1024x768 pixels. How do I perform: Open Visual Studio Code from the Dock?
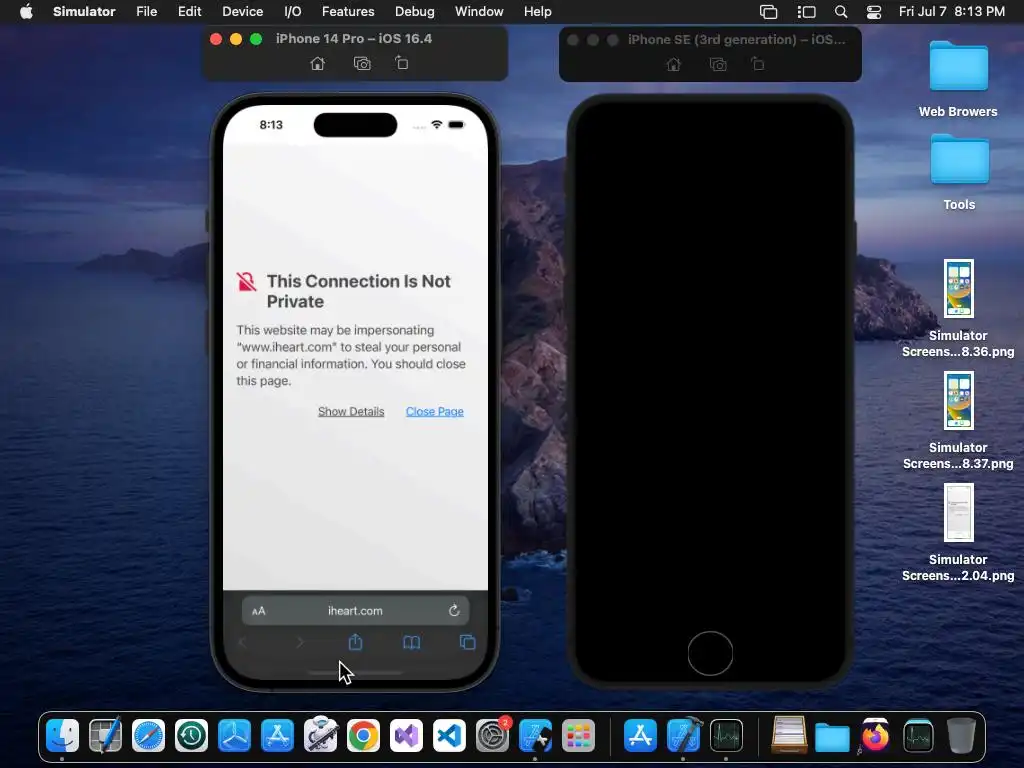pos(449,735)
